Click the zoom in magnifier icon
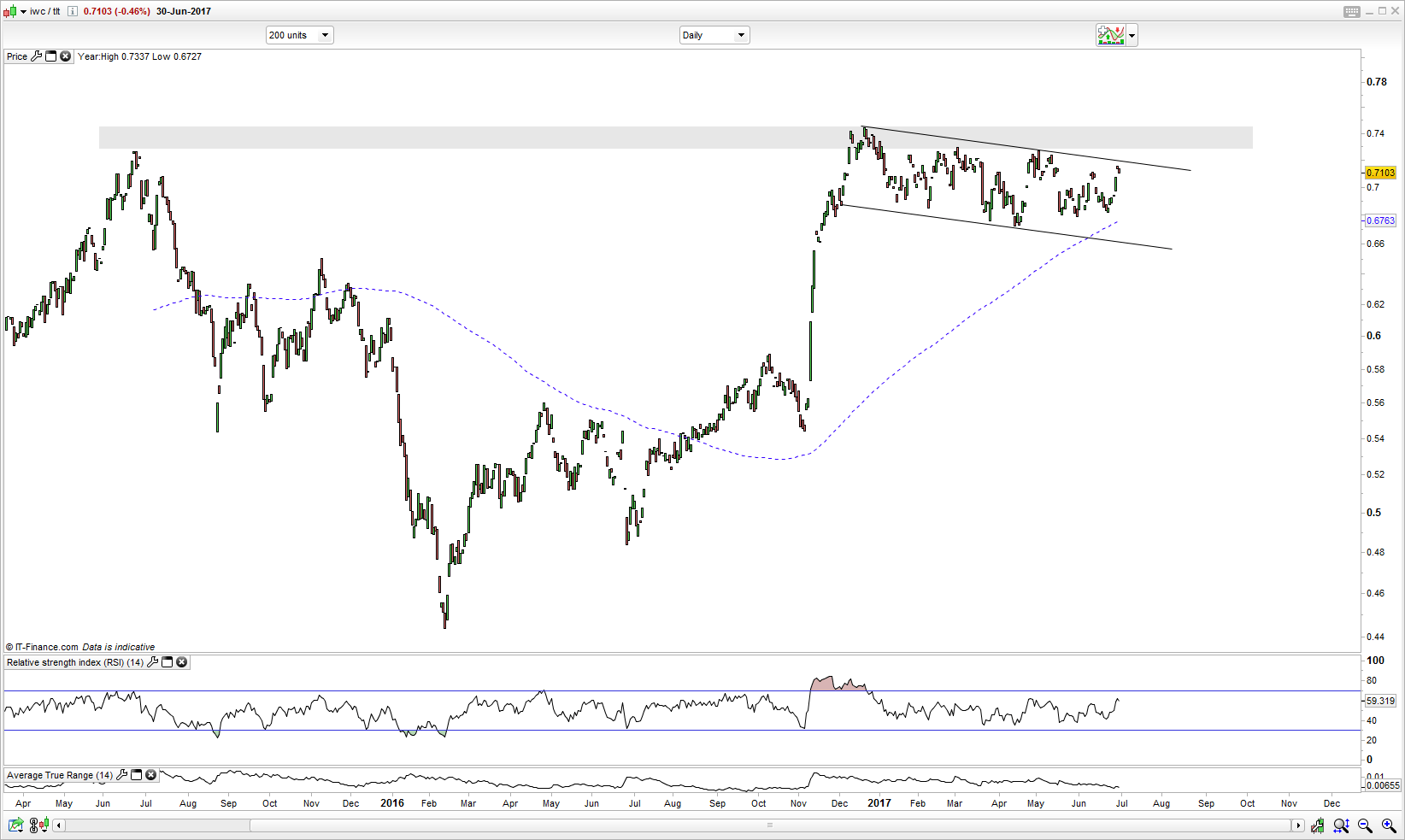Image resolution: width=1405 pixels, height=840 pixels. click(x=1389, y=825)
